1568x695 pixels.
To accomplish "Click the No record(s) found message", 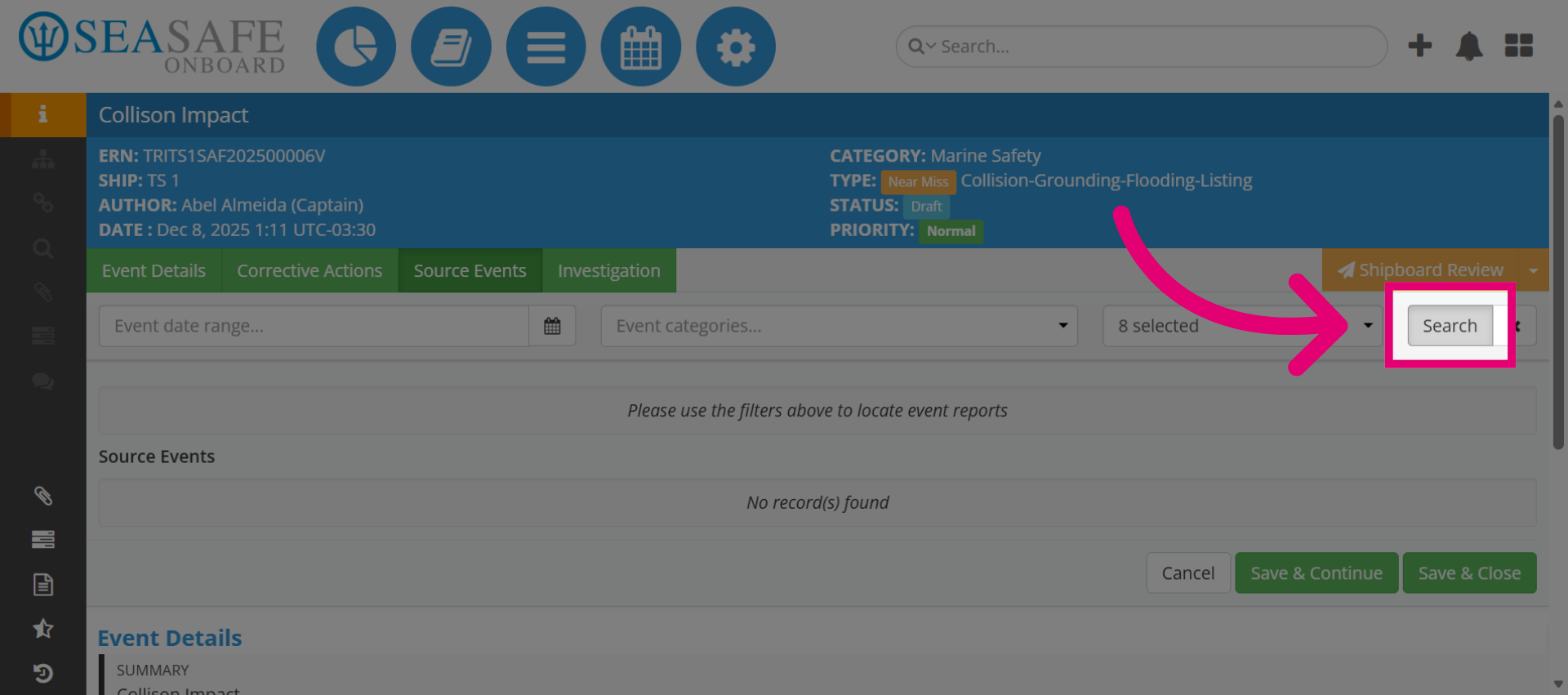I will (x=817, y=502).
